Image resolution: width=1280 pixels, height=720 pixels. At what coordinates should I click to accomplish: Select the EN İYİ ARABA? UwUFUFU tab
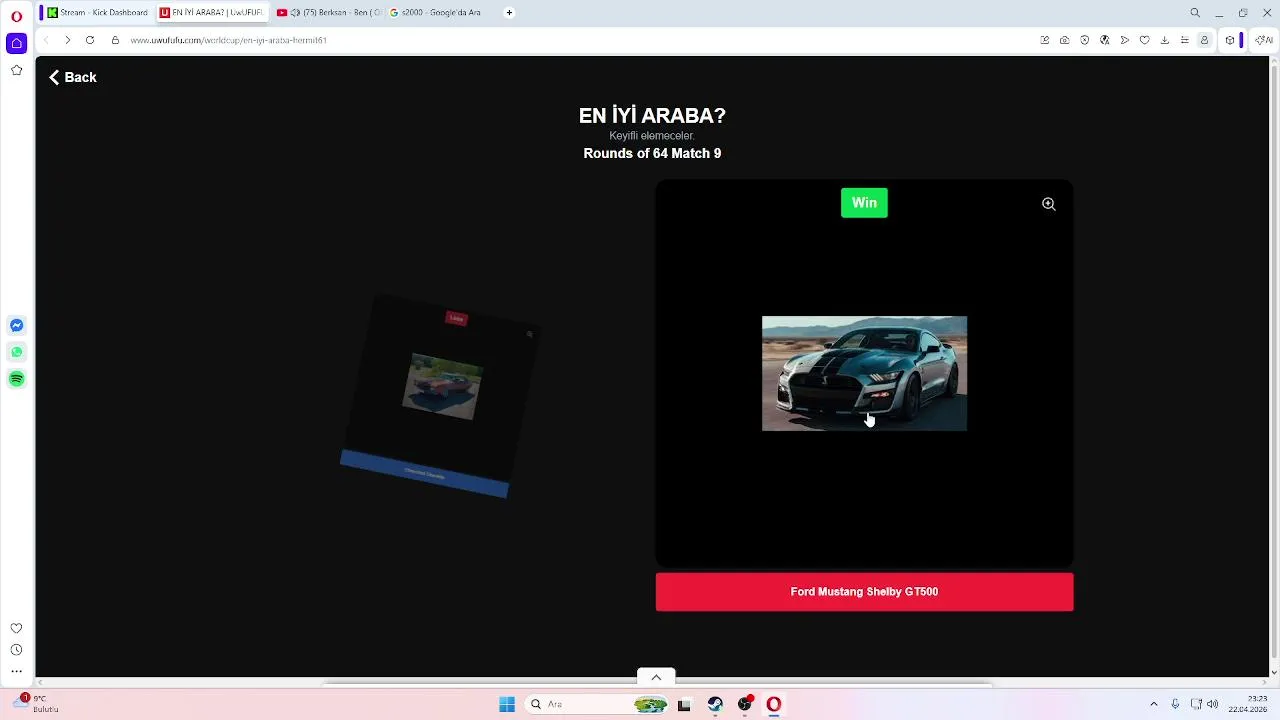[212, 13]
